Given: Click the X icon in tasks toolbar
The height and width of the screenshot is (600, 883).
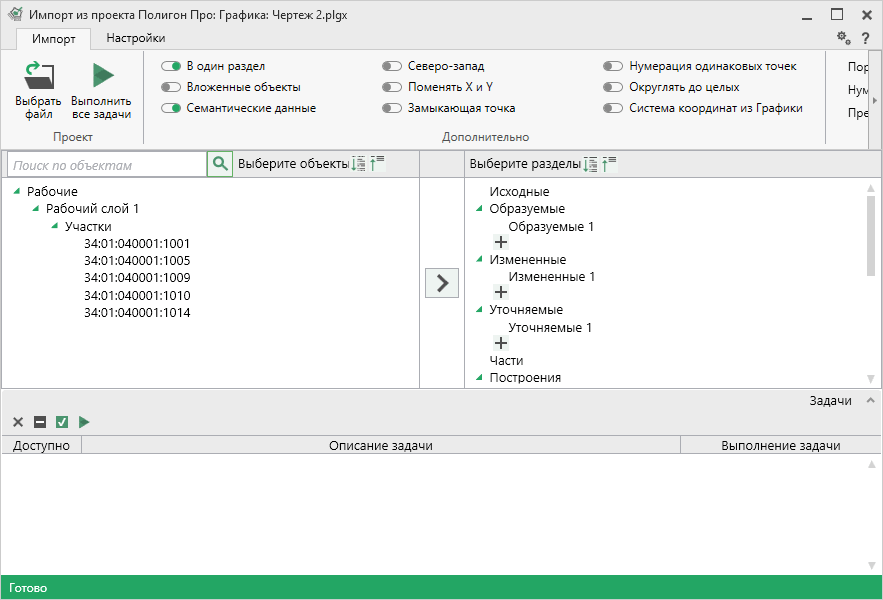Looking at the screenshot, I should 18,422.
